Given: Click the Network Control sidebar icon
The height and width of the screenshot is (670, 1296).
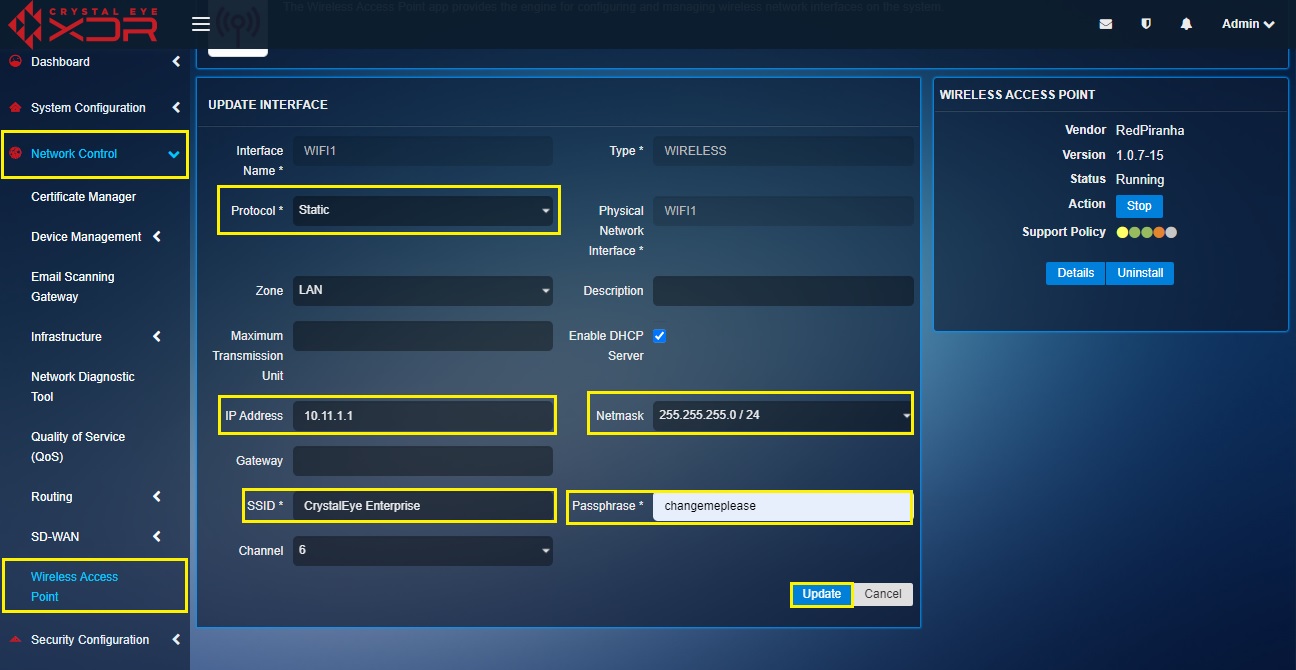Looking at the screenshot, I should click(x=15, y=154).
